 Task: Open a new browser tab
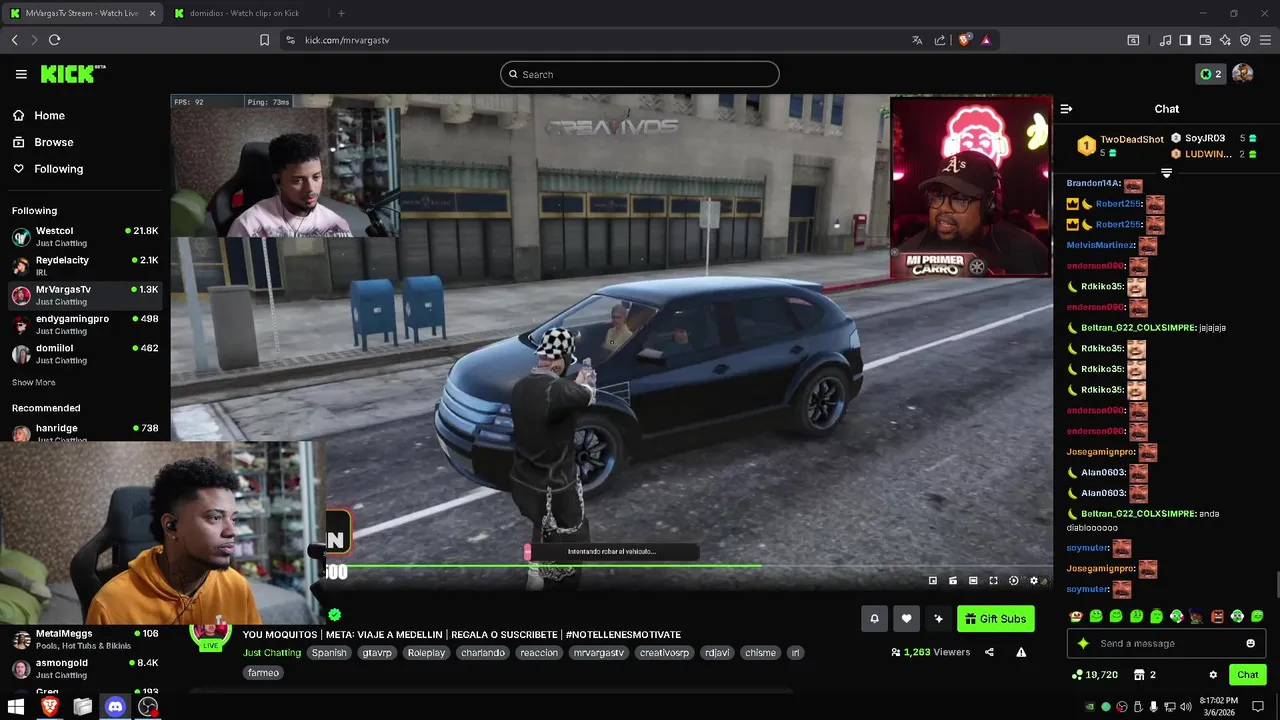[341, 13]
